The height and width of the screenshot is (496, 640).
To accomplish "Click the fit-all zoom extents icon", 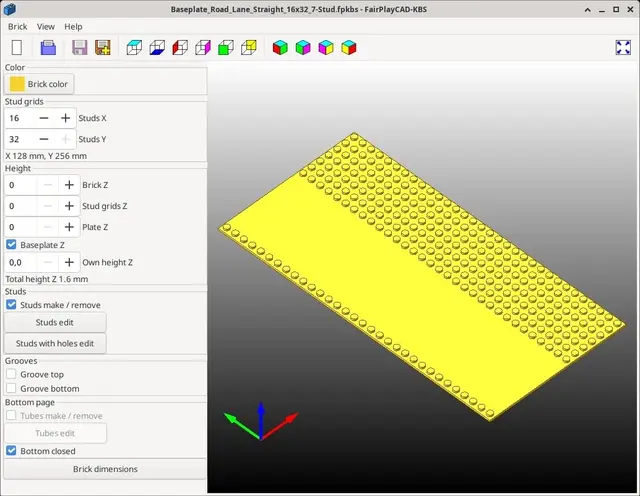I will (x=623, y=47).
